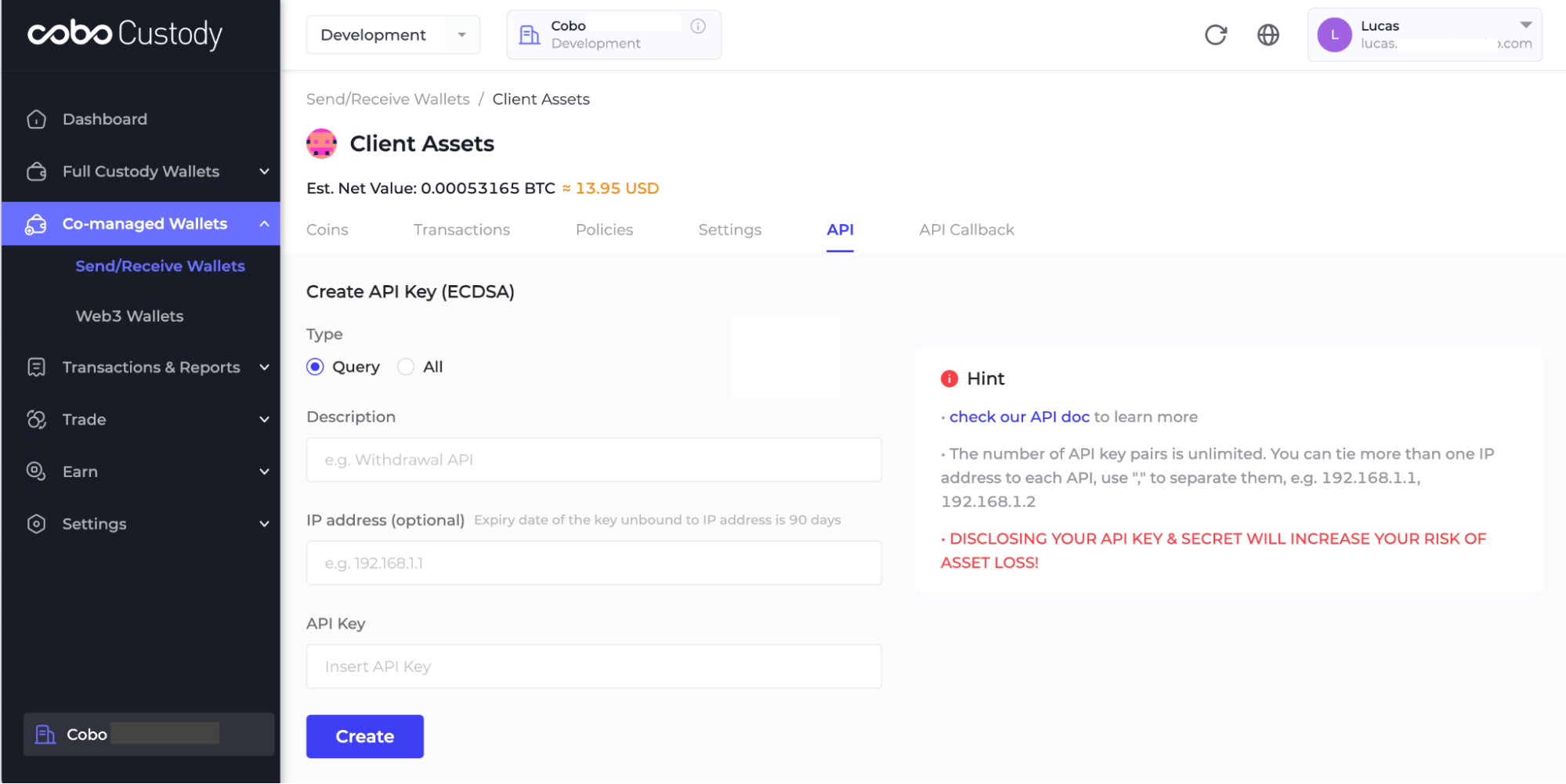Select Send/Receive Wallets in sidebar
Viewport: 1566px width, 784px height.
point(161,266)
